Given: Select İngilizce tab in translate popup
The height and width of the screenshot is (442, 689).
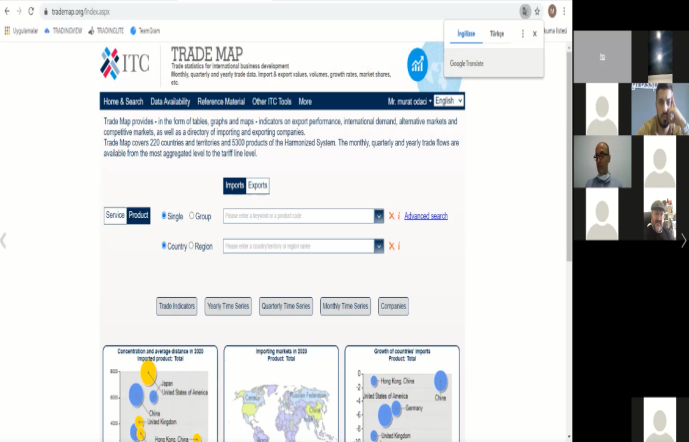Looking at the screenshot, I should click(466, 34).
